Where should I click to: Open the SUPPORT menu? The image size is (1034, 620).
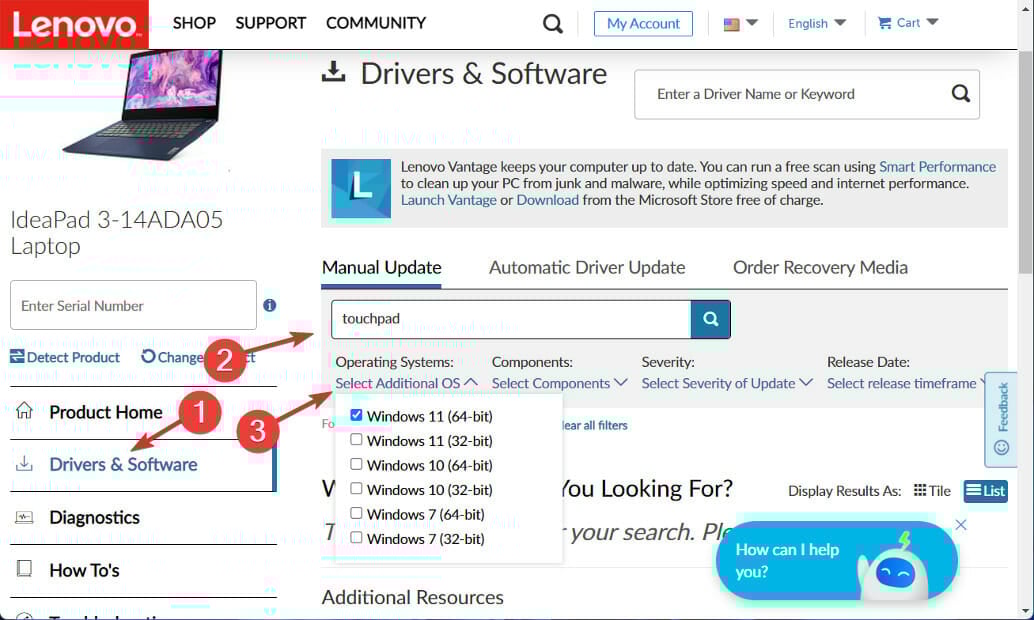point(270,23)
